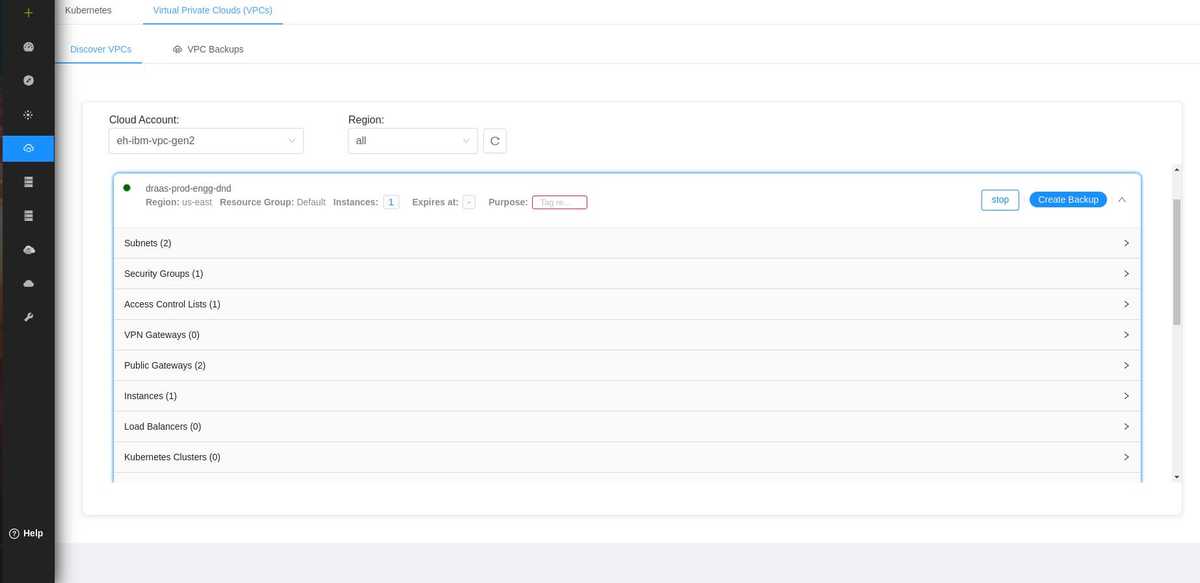Screen dimensions: 1200x583
Task: Open the Help link in sidebar
Action: (x=26, y=533)
